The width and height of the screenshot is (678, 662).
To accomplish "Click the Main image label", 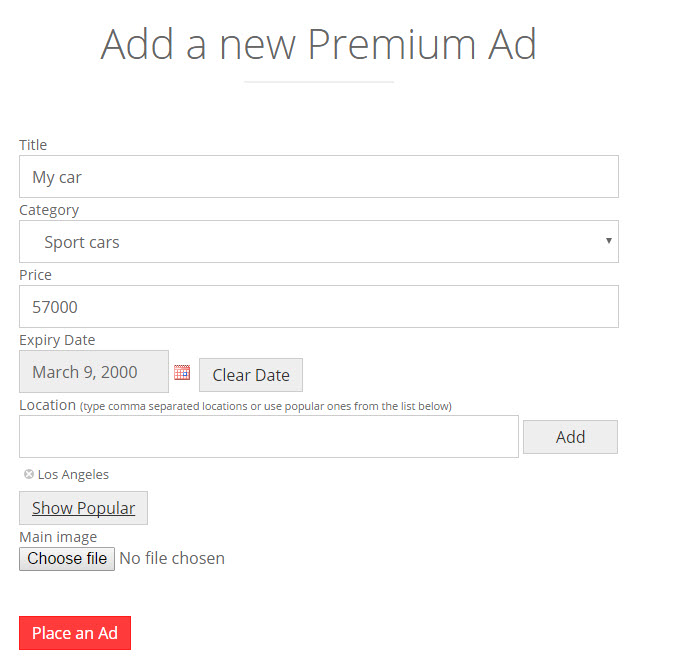I will click(x=58, y=537).
